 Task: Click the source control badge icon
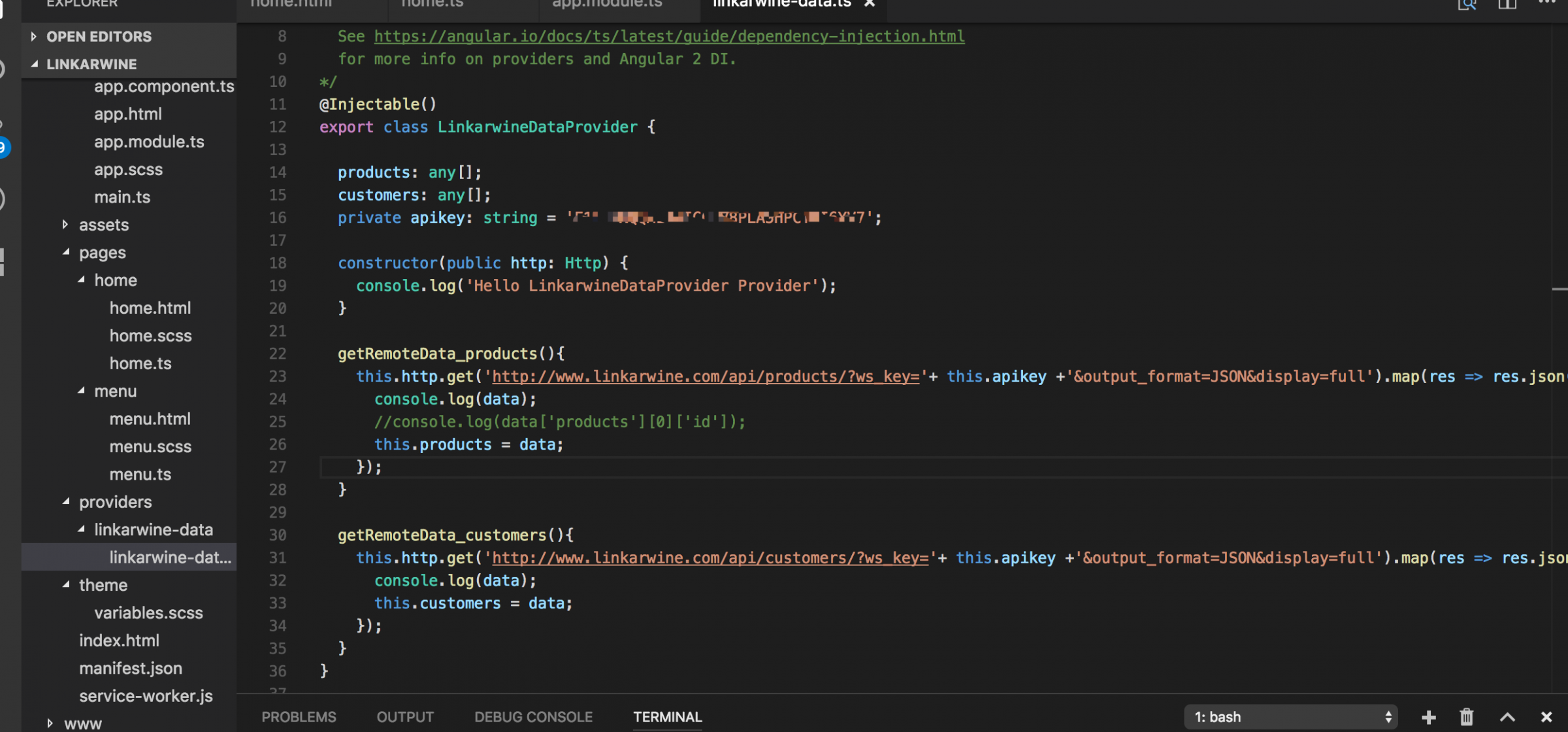point(4,148)
